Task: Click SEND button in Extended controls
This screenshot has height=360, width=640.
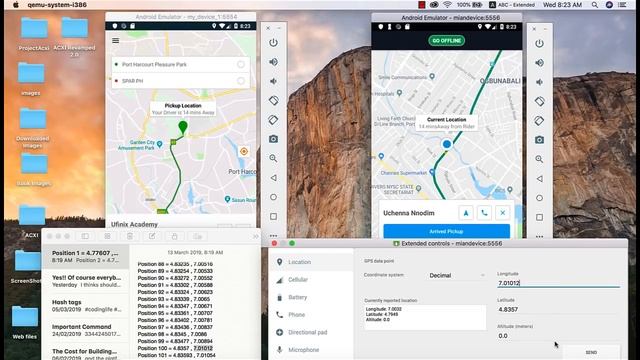Action: coord(591,352)
